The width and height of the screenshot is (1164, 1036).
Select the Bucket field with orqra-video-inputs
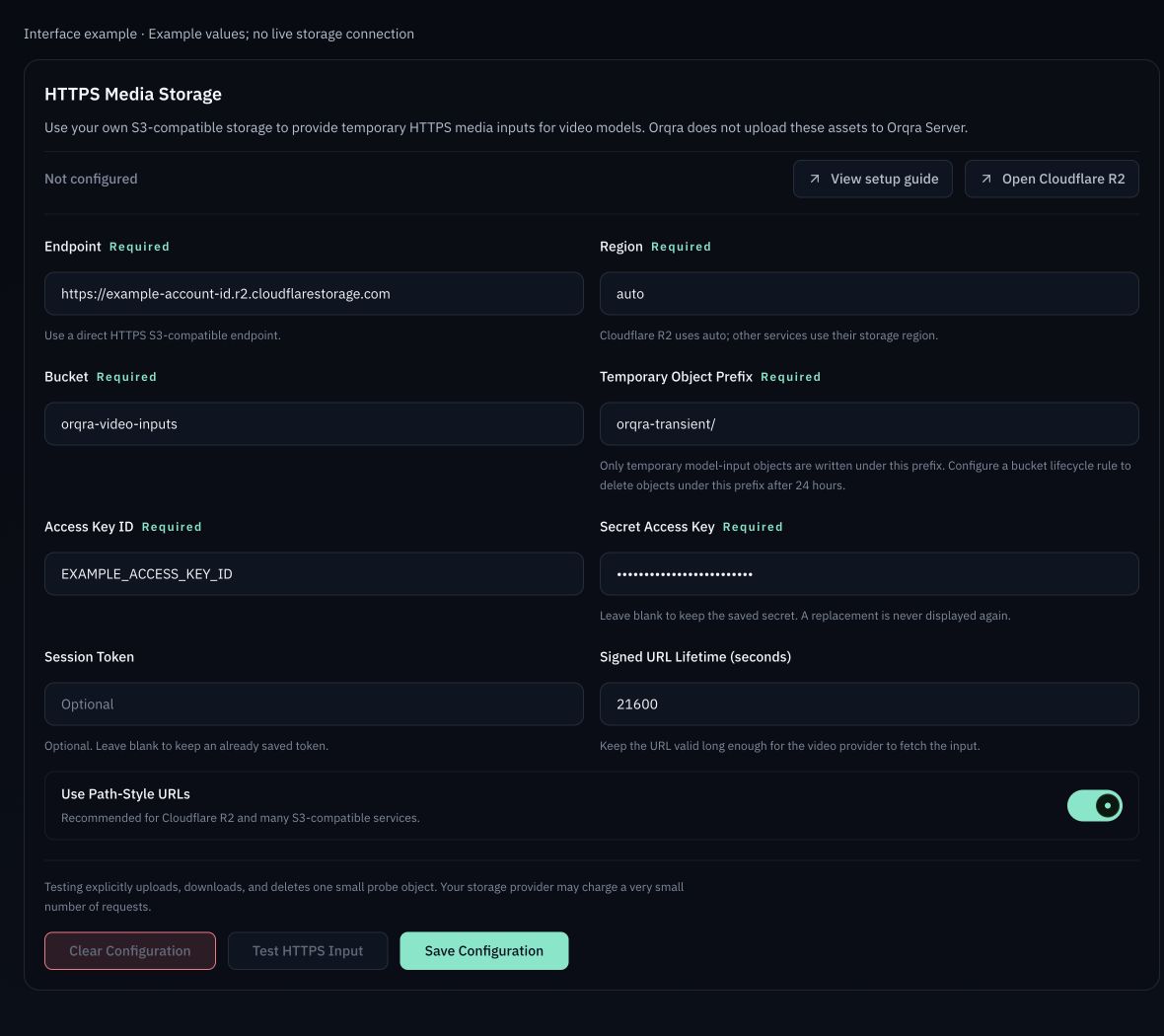tap(314, 424)
